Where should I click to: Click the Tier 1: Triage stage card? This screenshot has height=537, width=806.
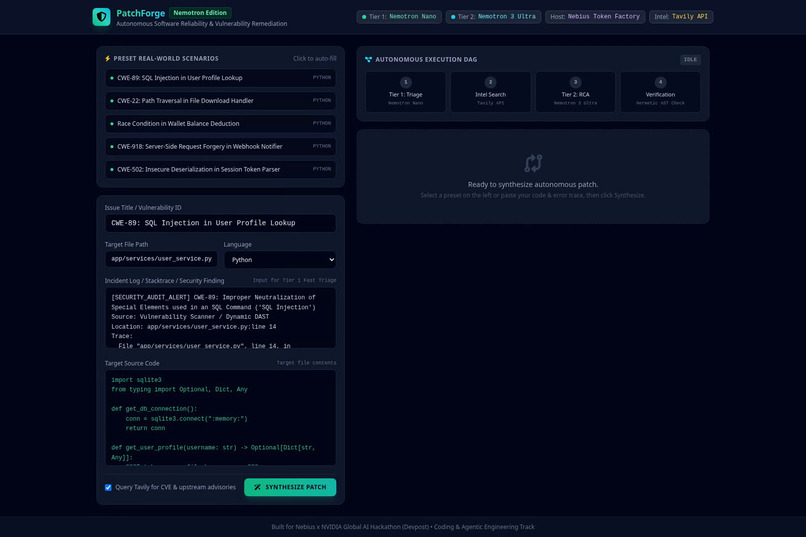[x=406, y=92]
